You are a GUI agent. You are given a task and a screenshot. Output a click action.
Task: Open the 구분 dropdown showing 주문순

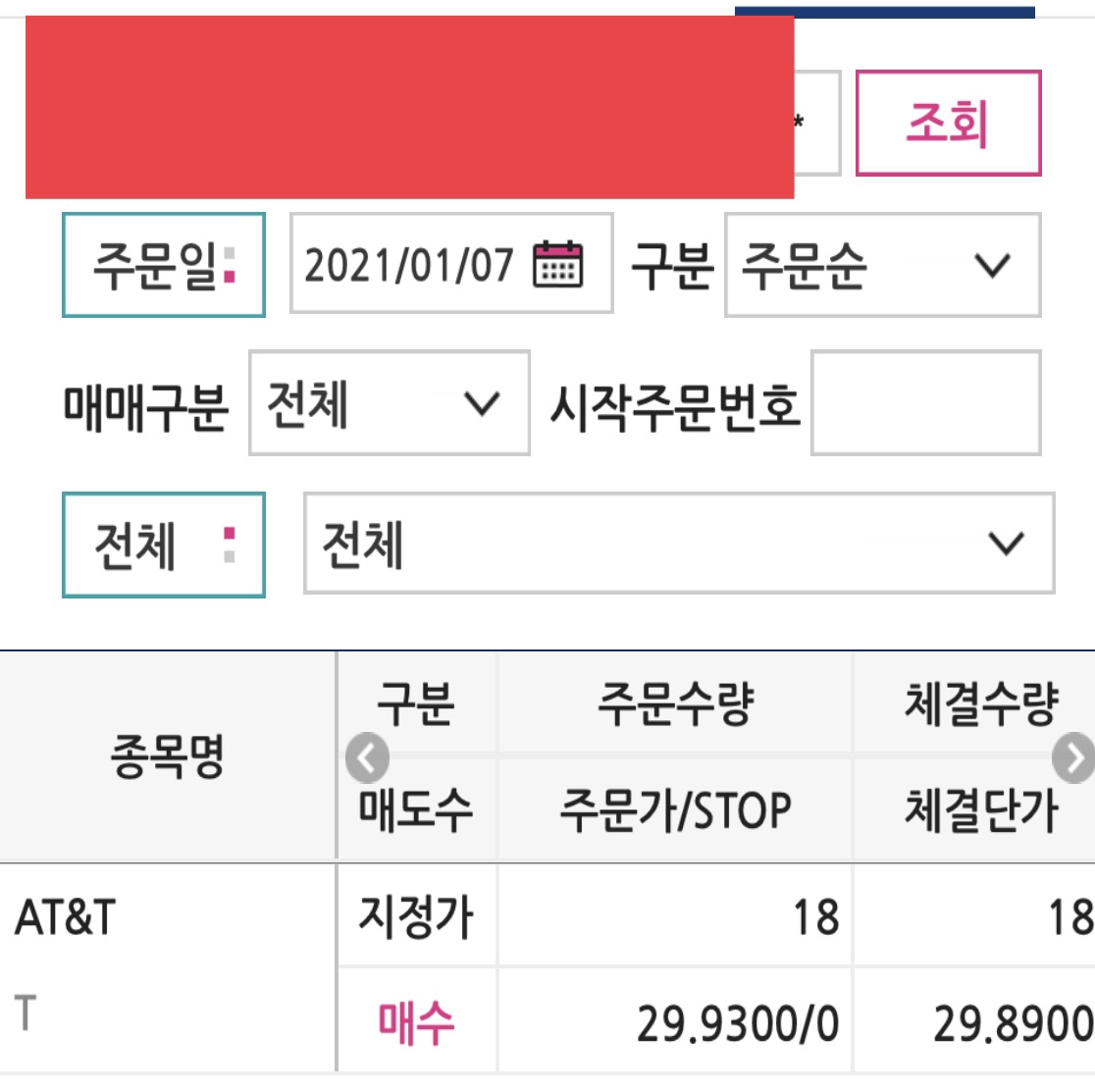pos(881,269)
